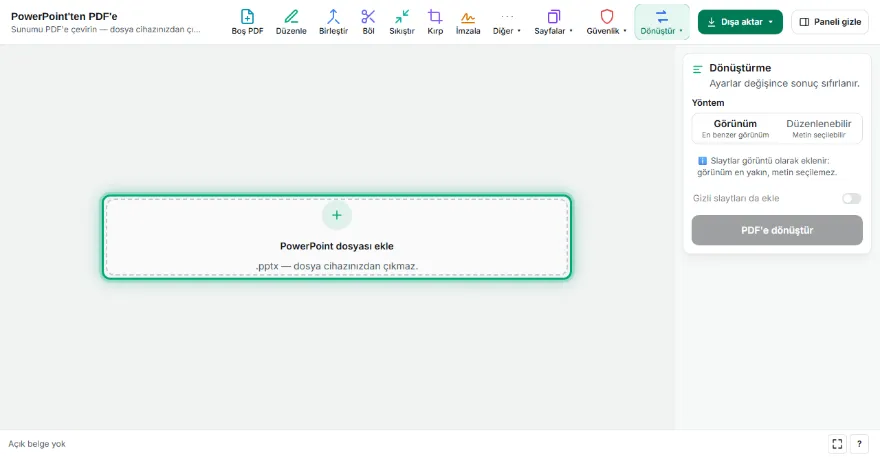Click the Dönüştürme panel header icon
Viewport: 880px width, 457px height.
[x=698, y=69]
